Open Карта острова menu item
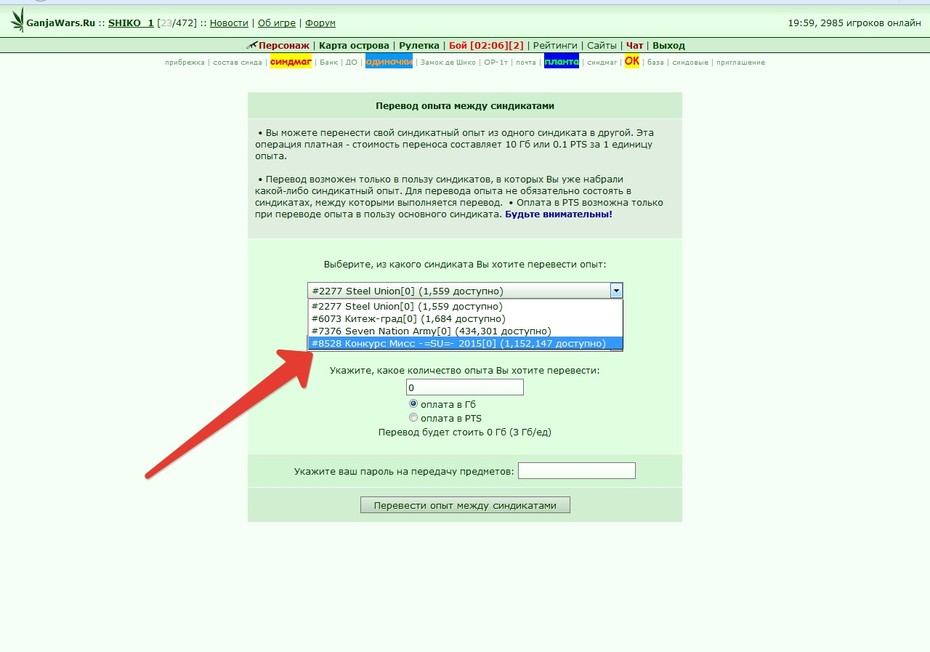The image size is (930, 652). click(x=354, y=46)
